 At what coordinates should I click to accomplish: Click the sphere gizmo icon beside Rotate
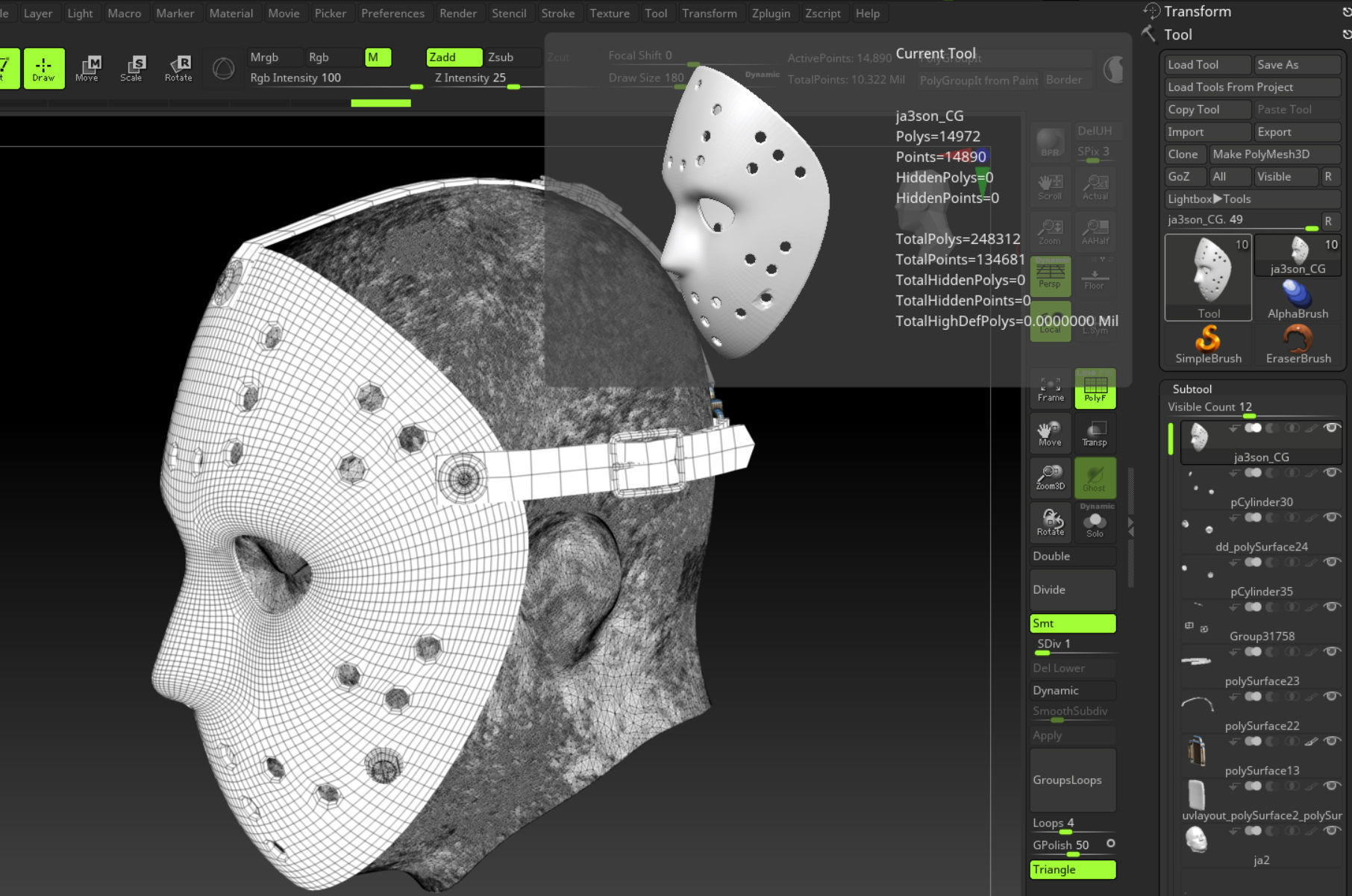tap(223, 69)
